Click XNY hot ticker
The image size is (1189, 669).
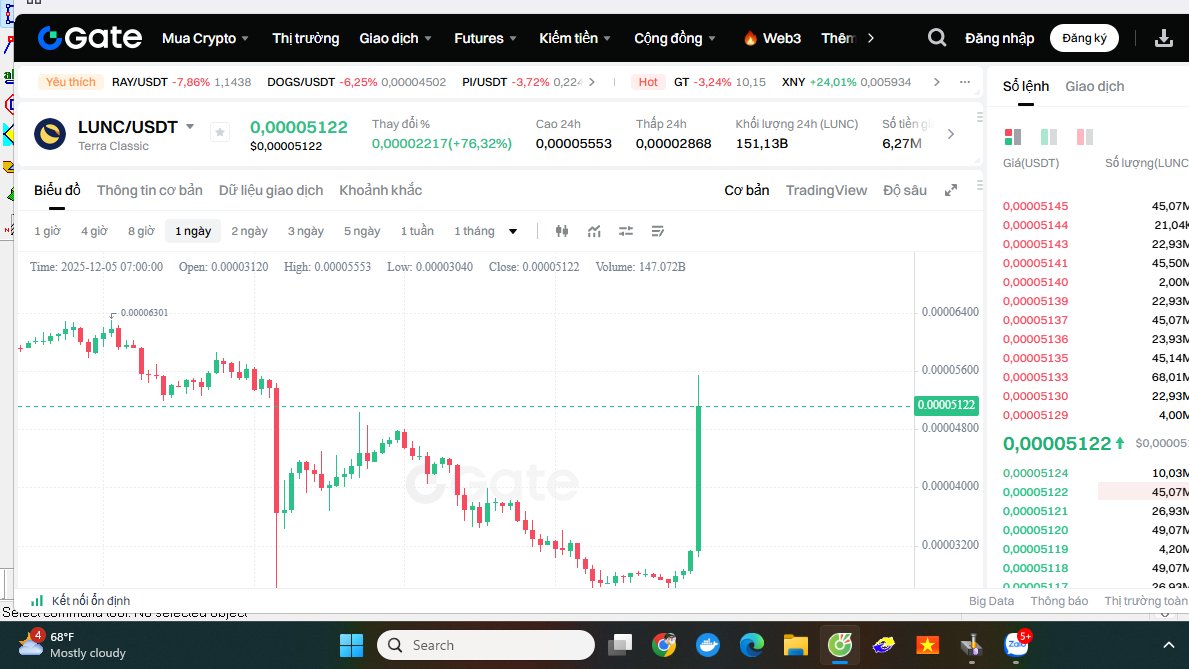[x=846, y=82]
